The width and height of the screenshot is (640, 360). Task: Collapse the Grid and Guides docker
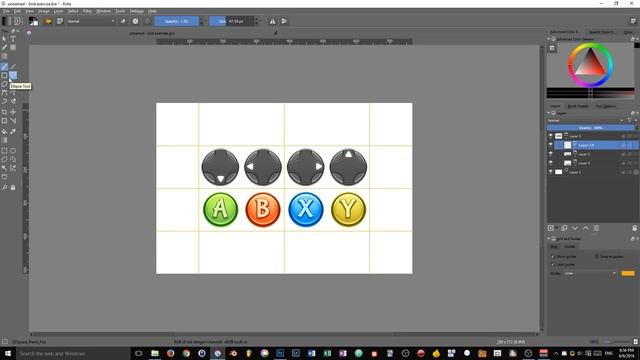[549, 238]
